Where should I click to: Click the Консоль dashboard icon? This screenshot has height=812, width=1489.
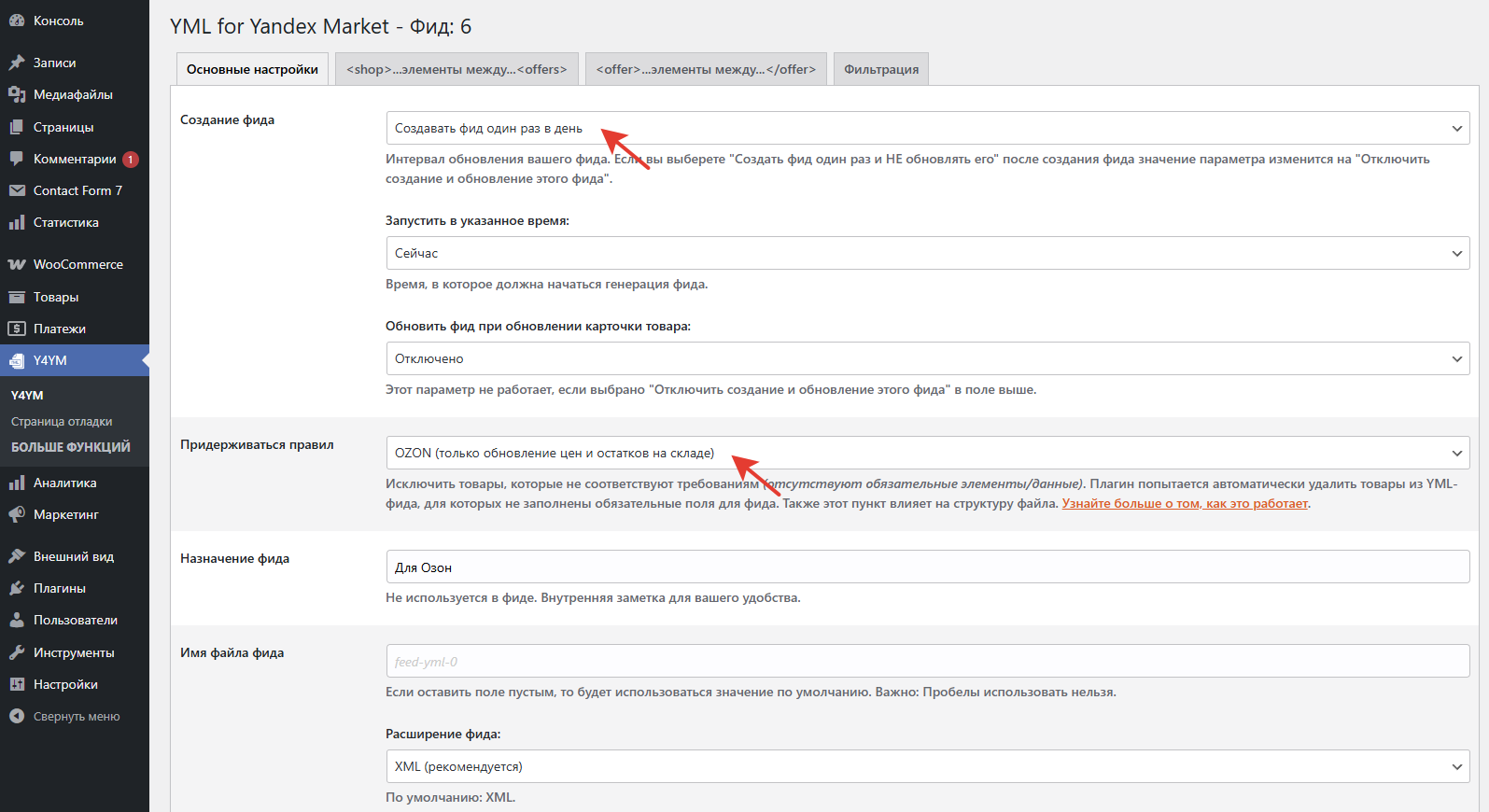tap(17, 21)
